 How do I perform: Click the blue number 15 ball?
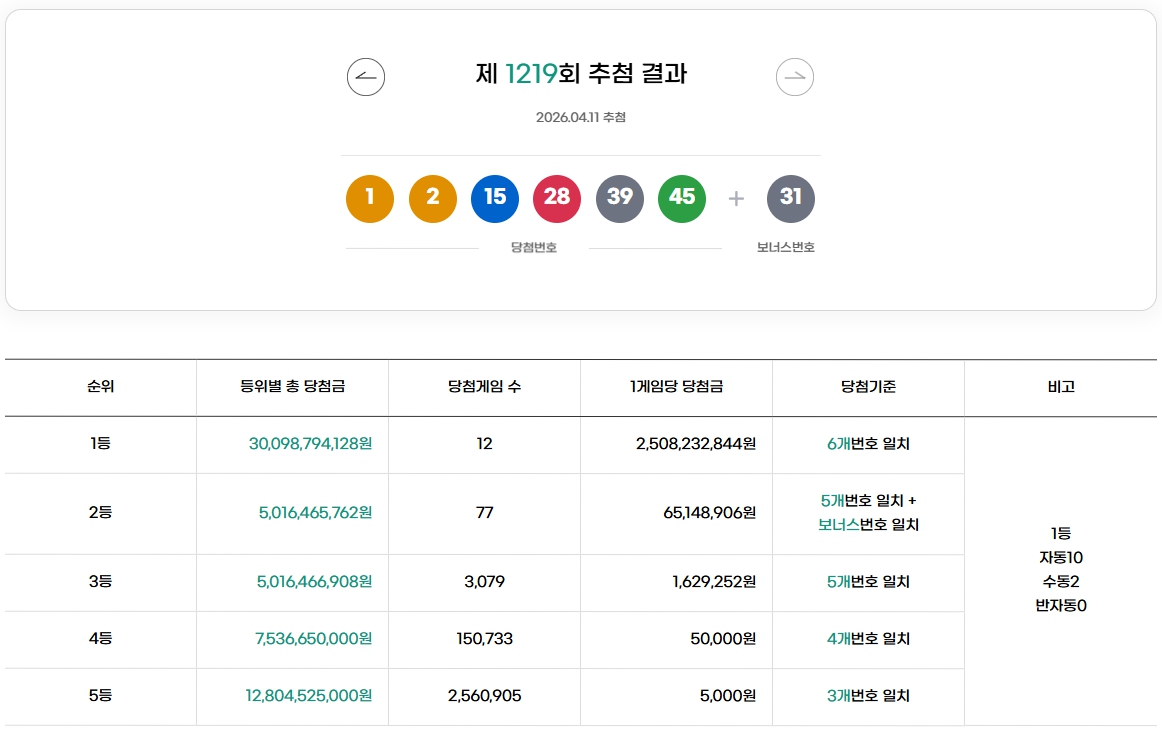(494, 198)
